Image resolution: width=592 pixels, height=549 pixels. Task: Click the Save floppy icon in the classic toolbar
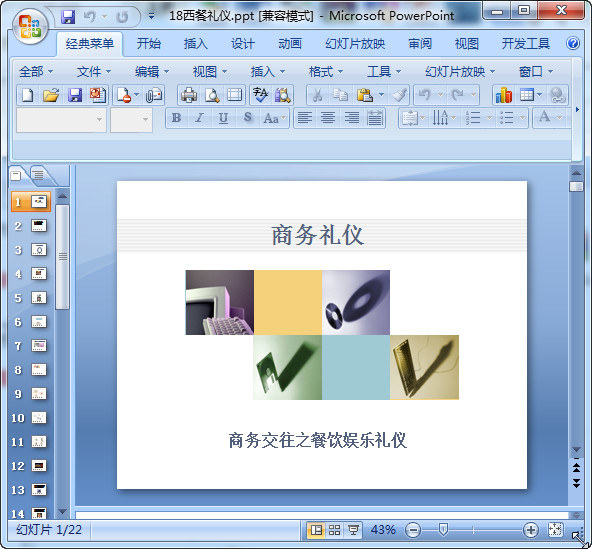click(75, 95)
